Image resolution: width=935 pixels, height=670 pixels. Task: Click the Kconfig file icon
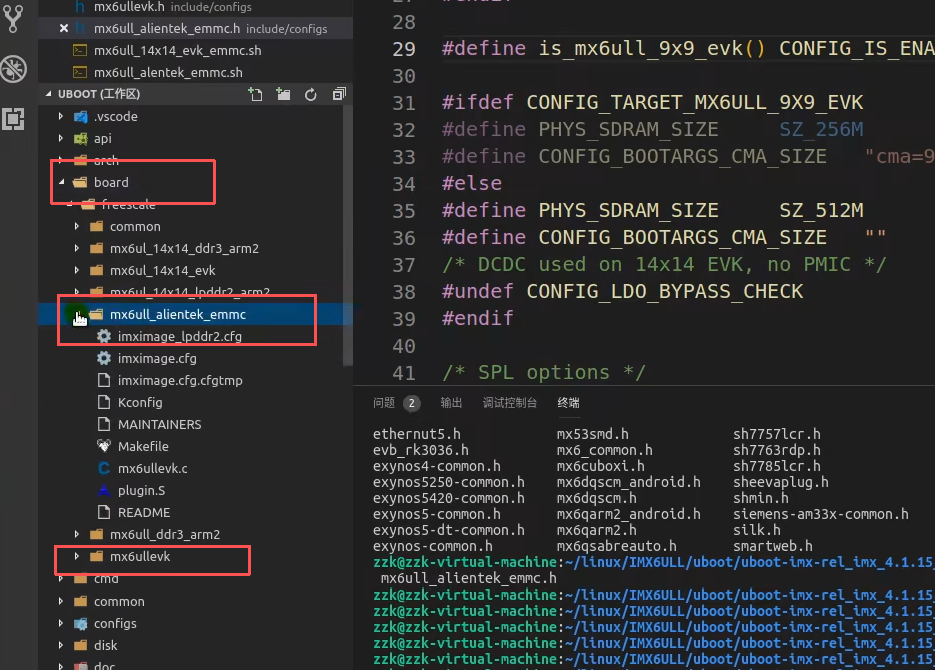(104, 402)
